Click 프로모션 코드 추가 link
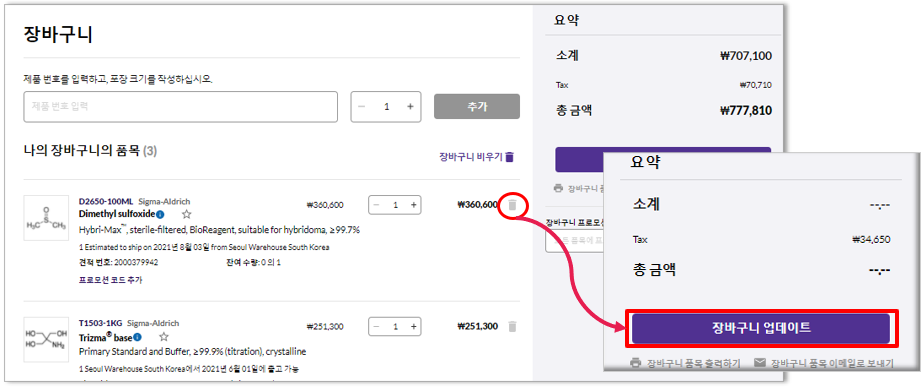This screenshot has height=390, width=924. pos(110,280)
